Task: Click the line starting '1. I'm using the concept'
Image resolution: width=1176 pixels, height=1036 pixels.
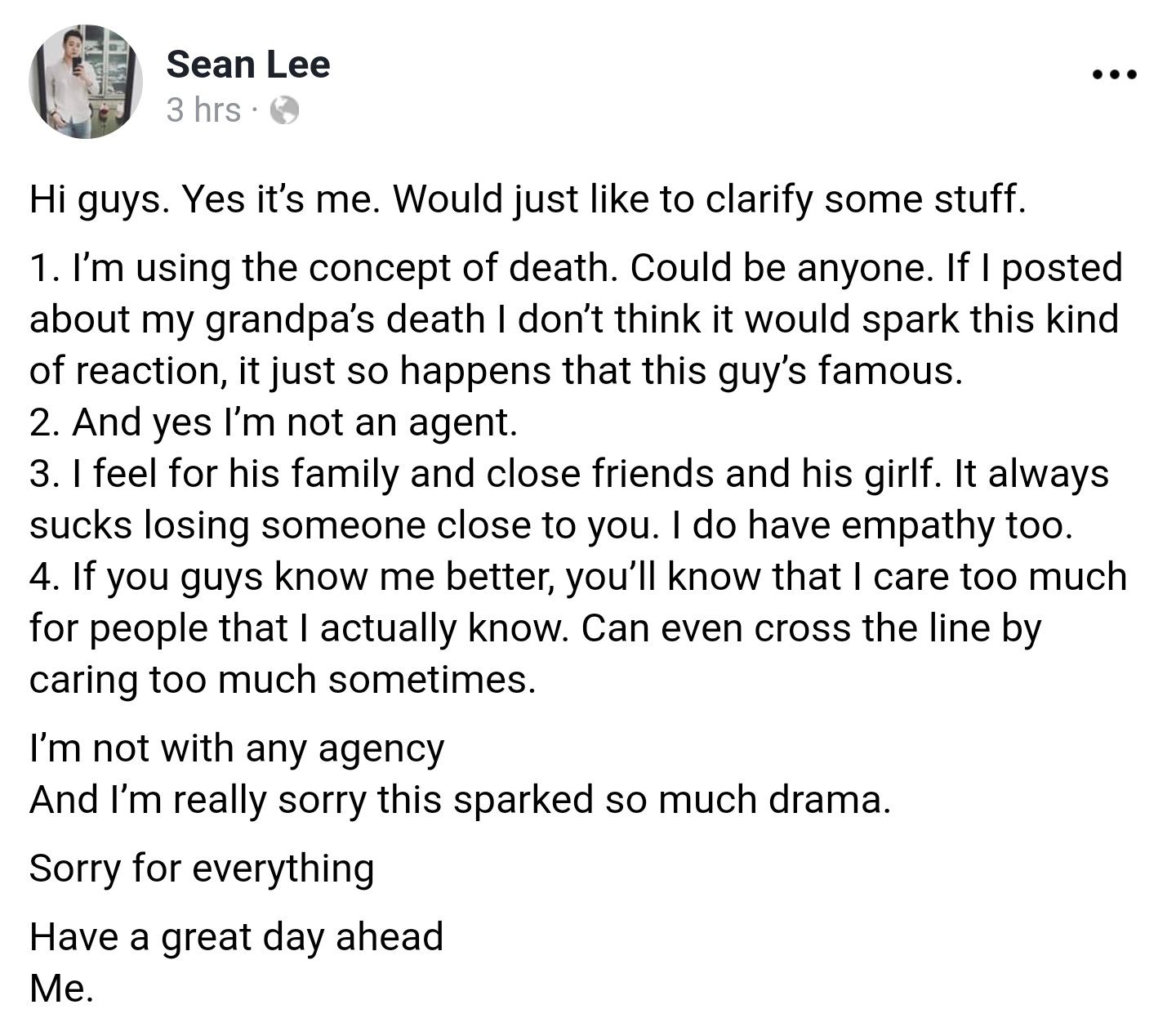Action: (x=577, y=270)
